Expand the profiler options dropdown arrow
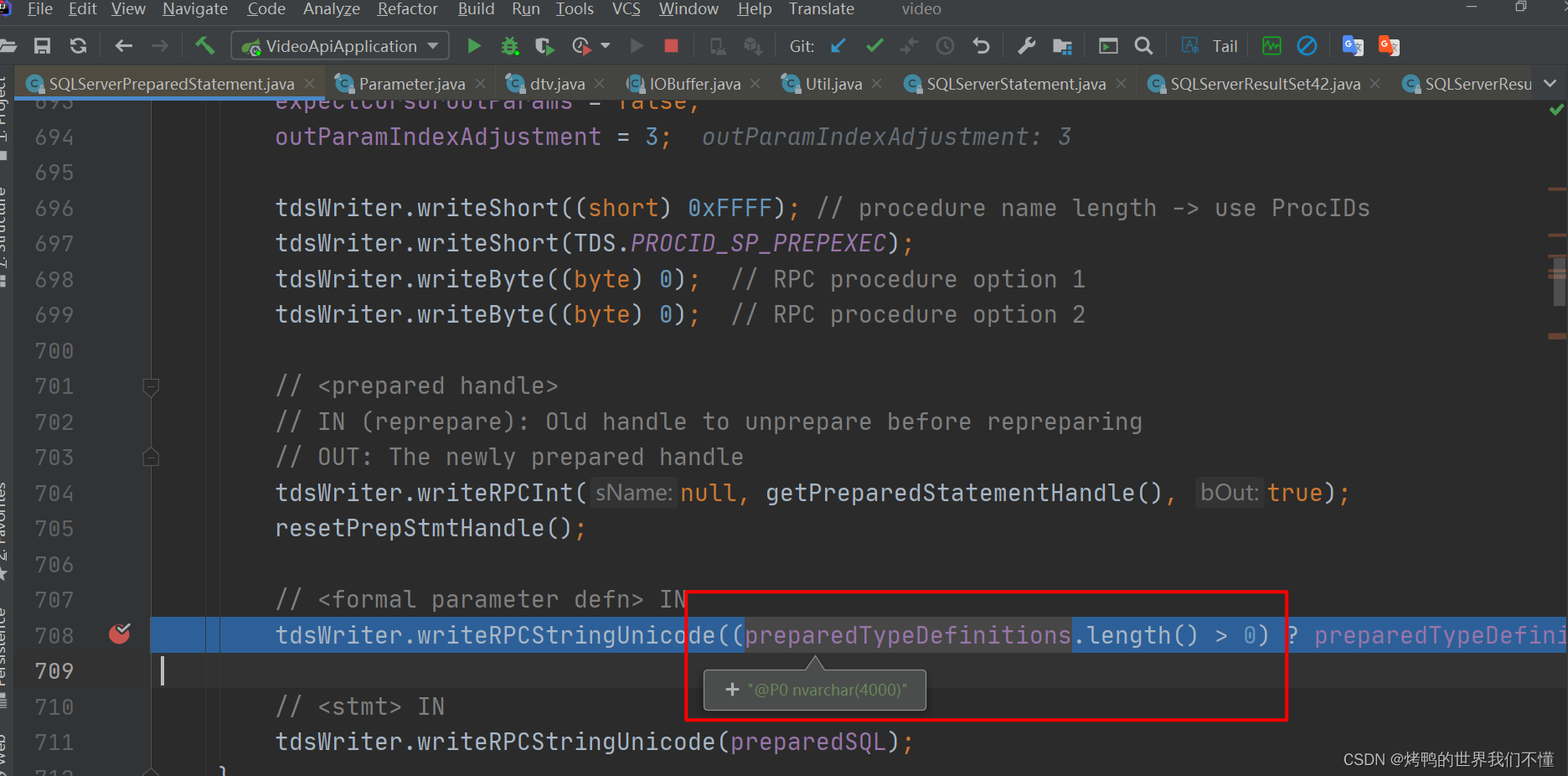The image size is (1568, 776). (606, 46)
